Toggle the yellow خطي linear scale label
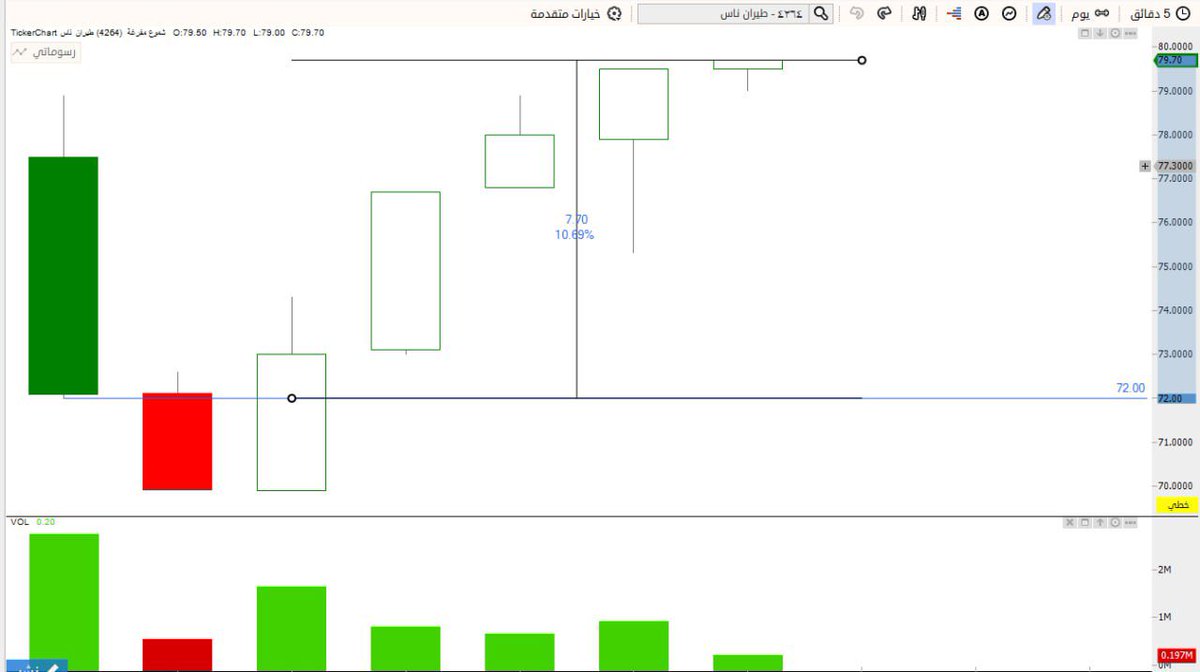Image resolution: width=1200 pixels, height=672 pixels. pos(1177,505)
